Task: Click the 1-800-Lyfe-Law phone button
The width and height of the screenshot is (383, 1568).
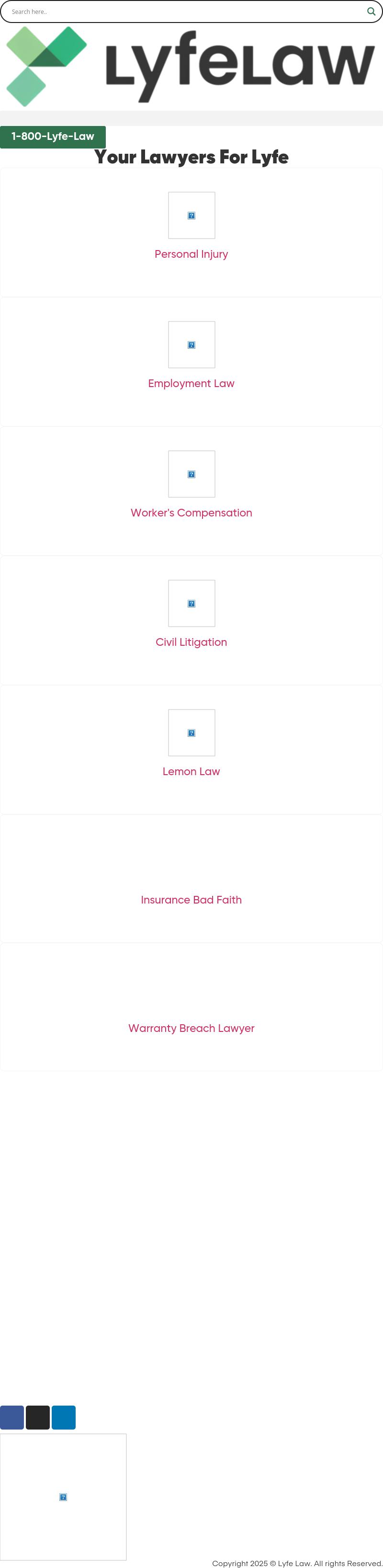Action: 52,137
